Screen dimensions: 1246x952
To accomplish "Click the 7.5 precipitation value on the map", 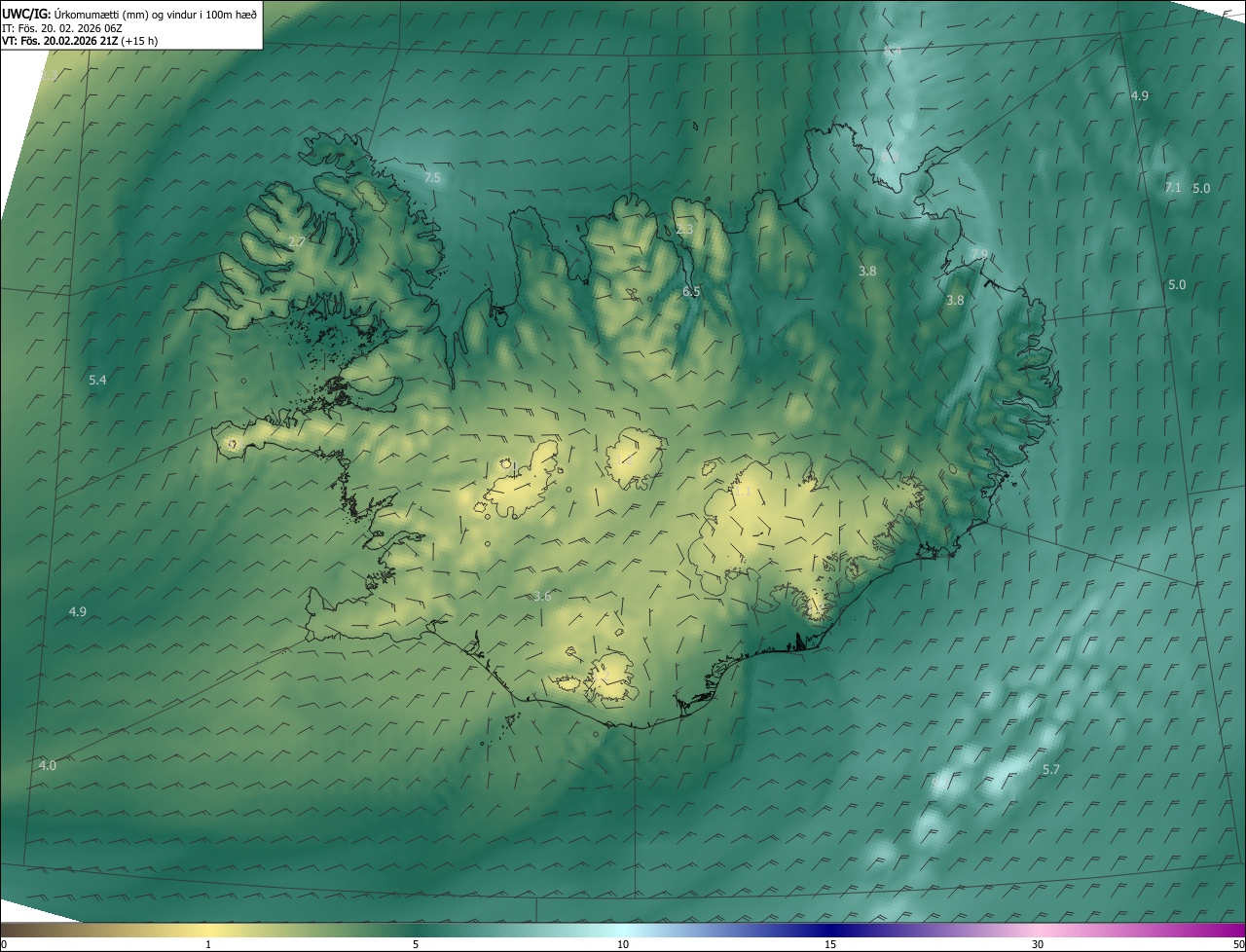I will click(433, 178).
